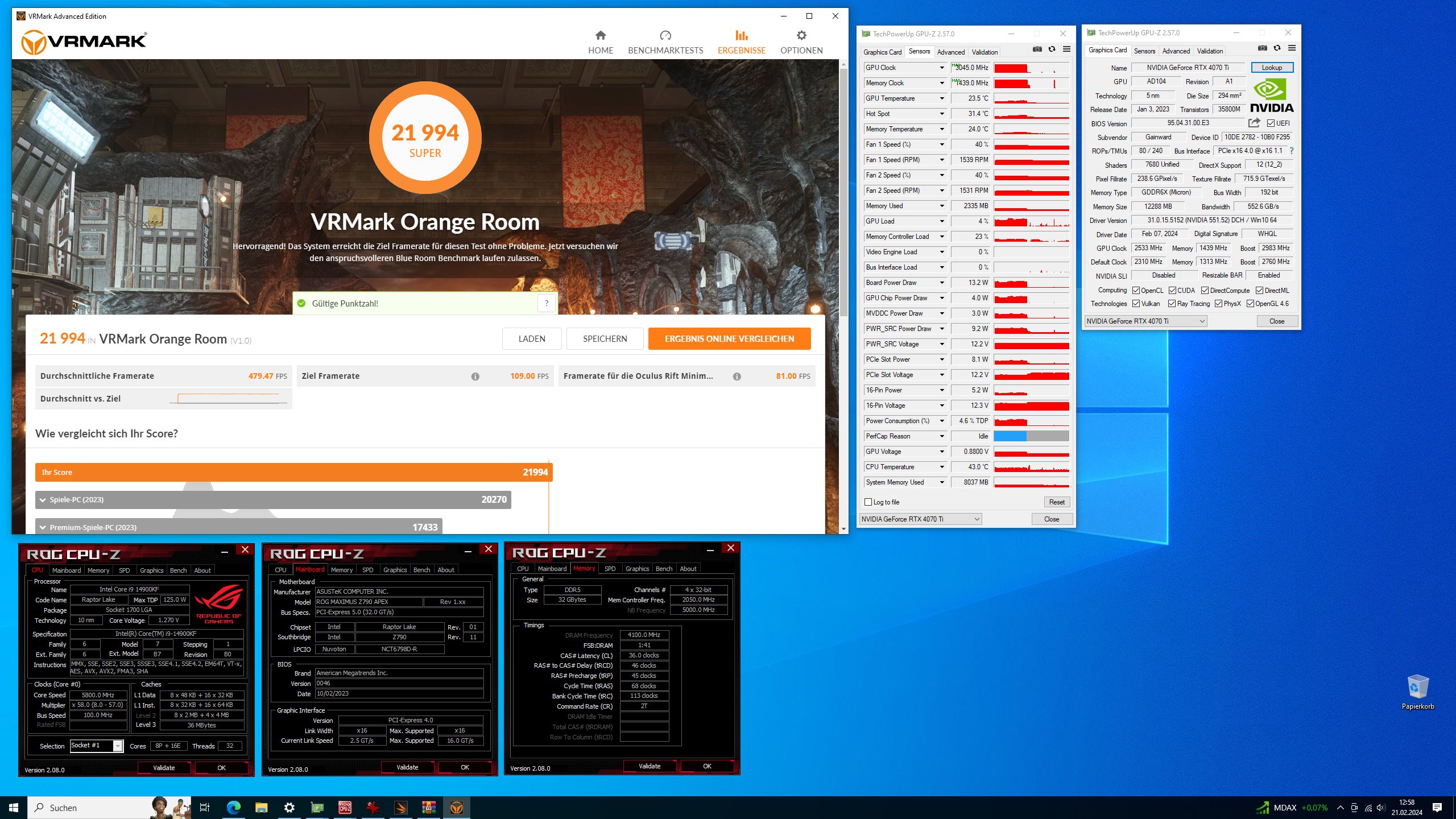
Task: Open SPD tab in CPU-Z CPU window
Action: tap(125, 570)
